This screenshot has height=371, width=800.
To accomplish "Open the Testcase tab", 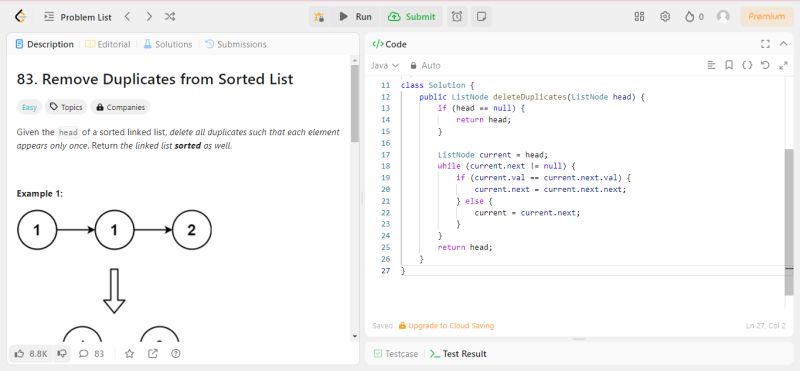I will (395, 354).
